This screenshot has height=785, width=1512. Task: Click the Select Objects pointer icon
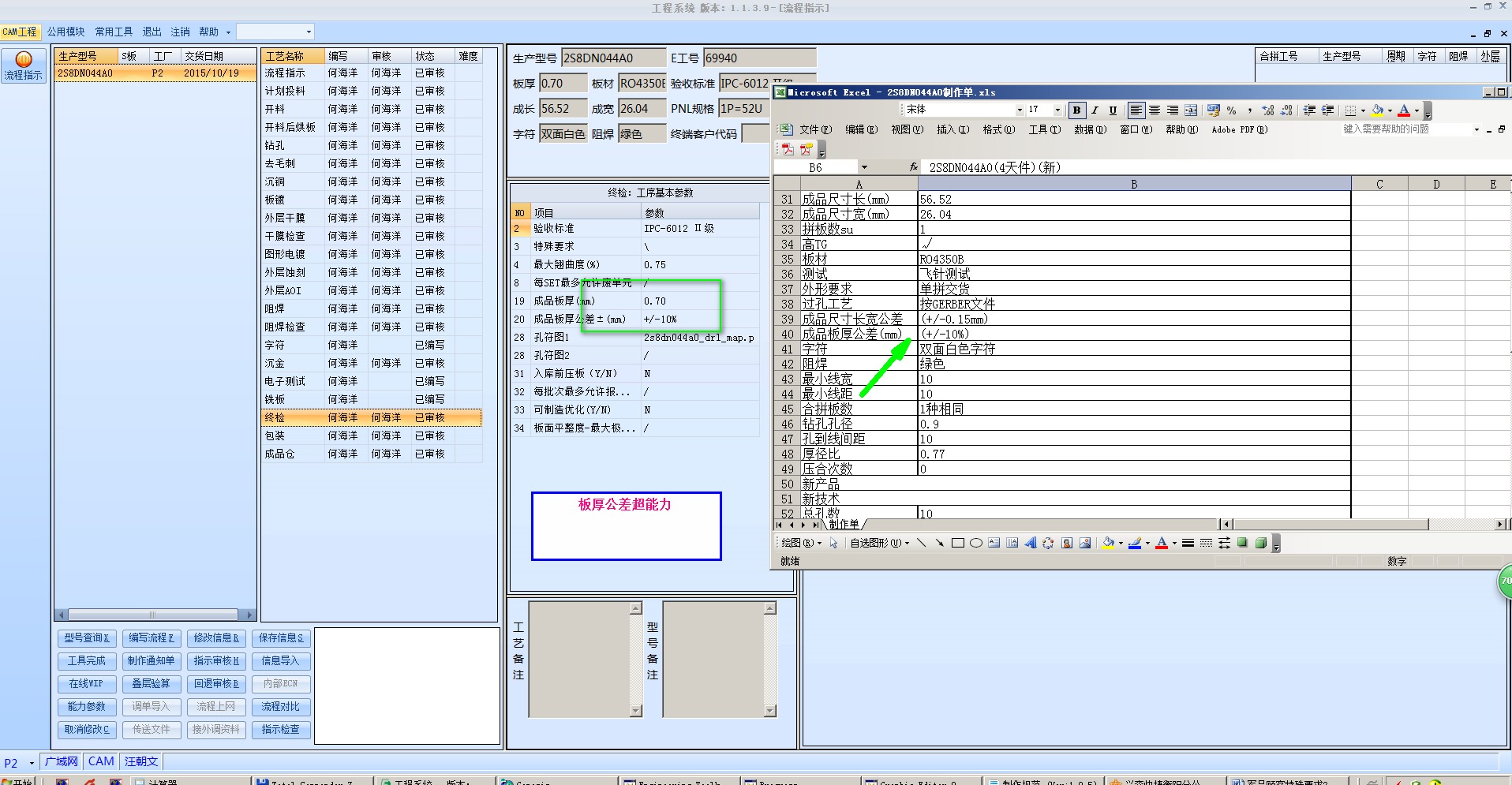coord(833,543)
